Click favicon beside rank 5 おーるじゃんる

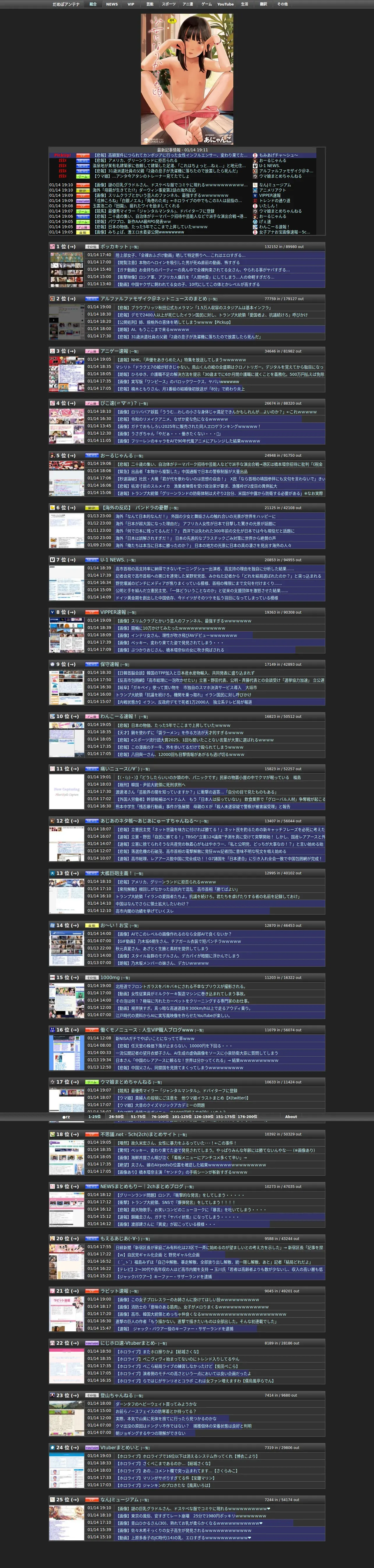click(x=52, y=455)
